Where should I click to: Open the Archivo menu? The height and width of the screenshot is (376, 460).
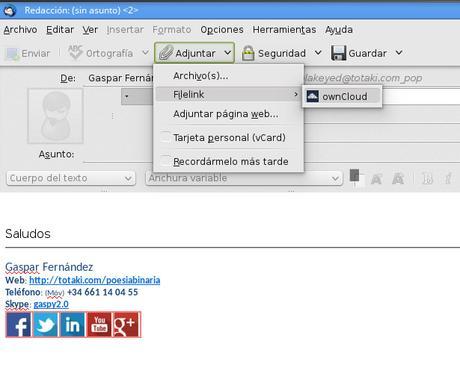tap(20, 30)
